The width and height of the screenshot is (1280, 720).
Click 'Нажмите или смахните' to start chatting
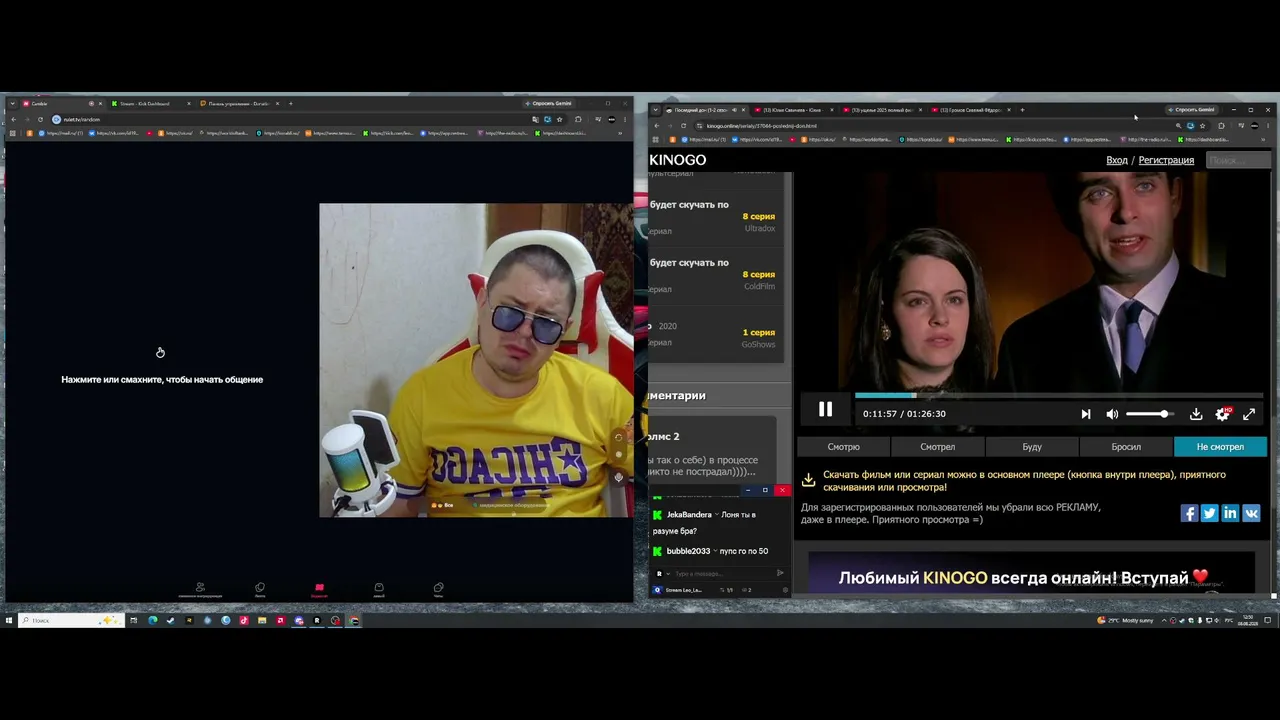pyautogui.click(x=162, y=380)
